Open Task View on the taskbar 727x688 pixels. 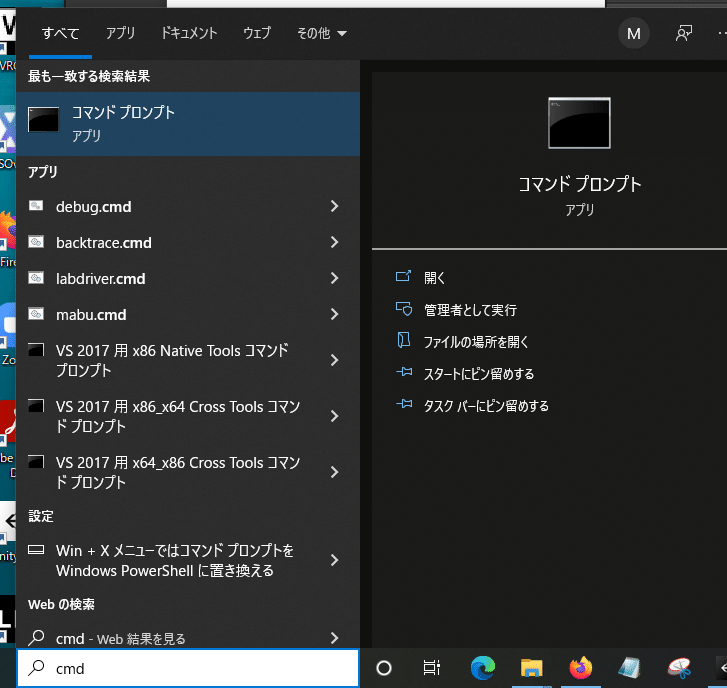pyautogui.click(x=432, y=668)
